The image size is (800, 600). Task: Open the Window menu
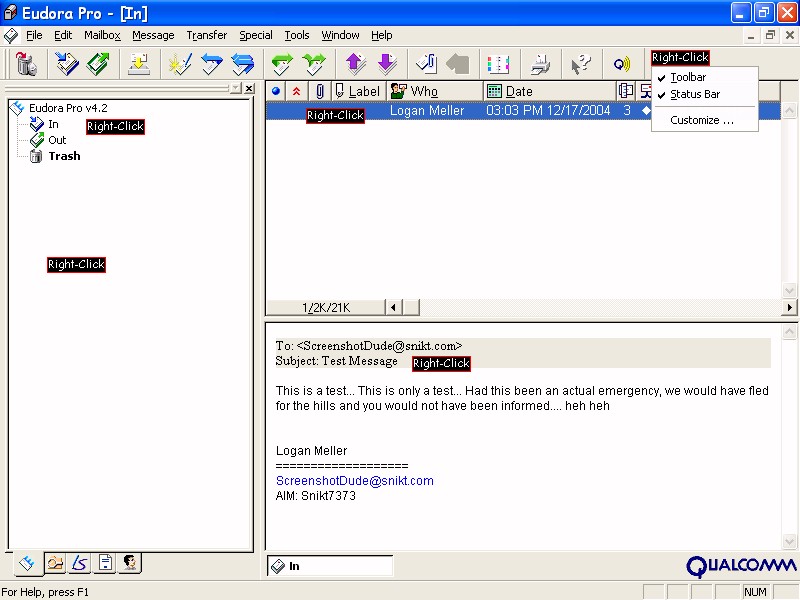click(x=340, y=35)
